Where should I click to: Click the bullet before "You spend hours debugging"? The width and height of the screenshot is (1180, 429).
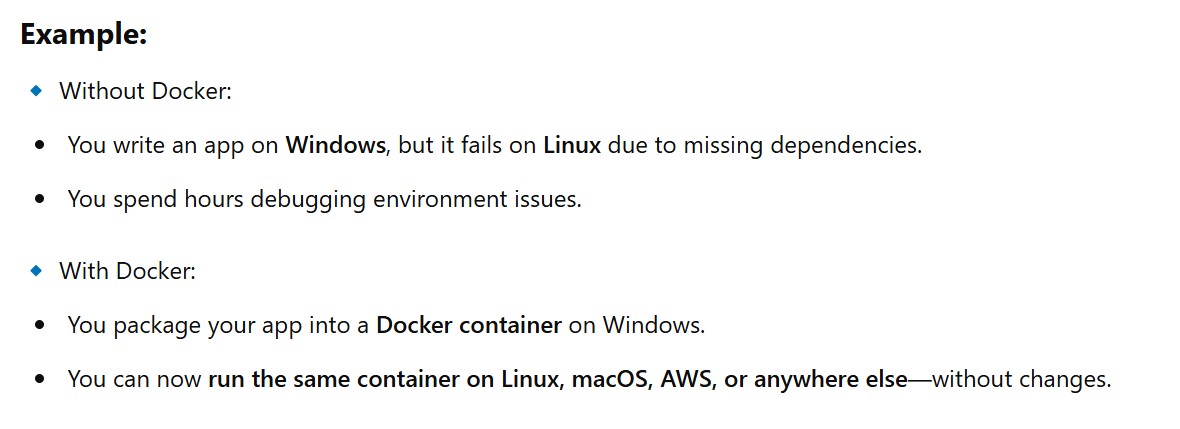(x=39, y=199)
